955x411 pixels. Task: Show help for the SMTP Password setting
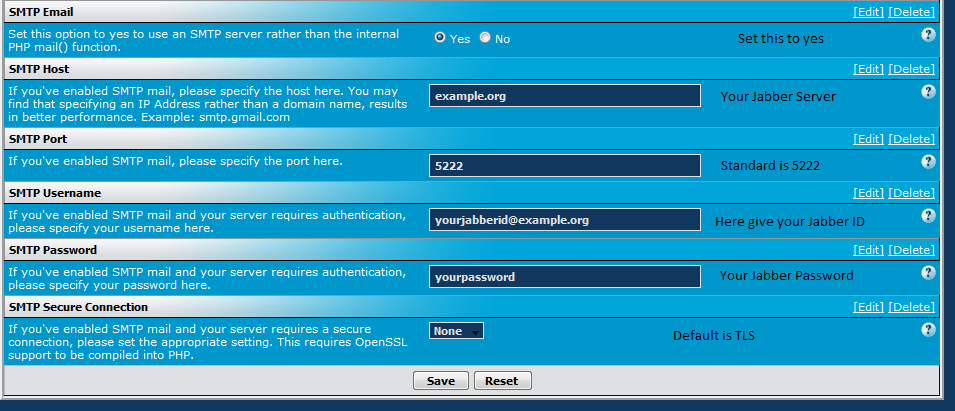coord(927,272)
